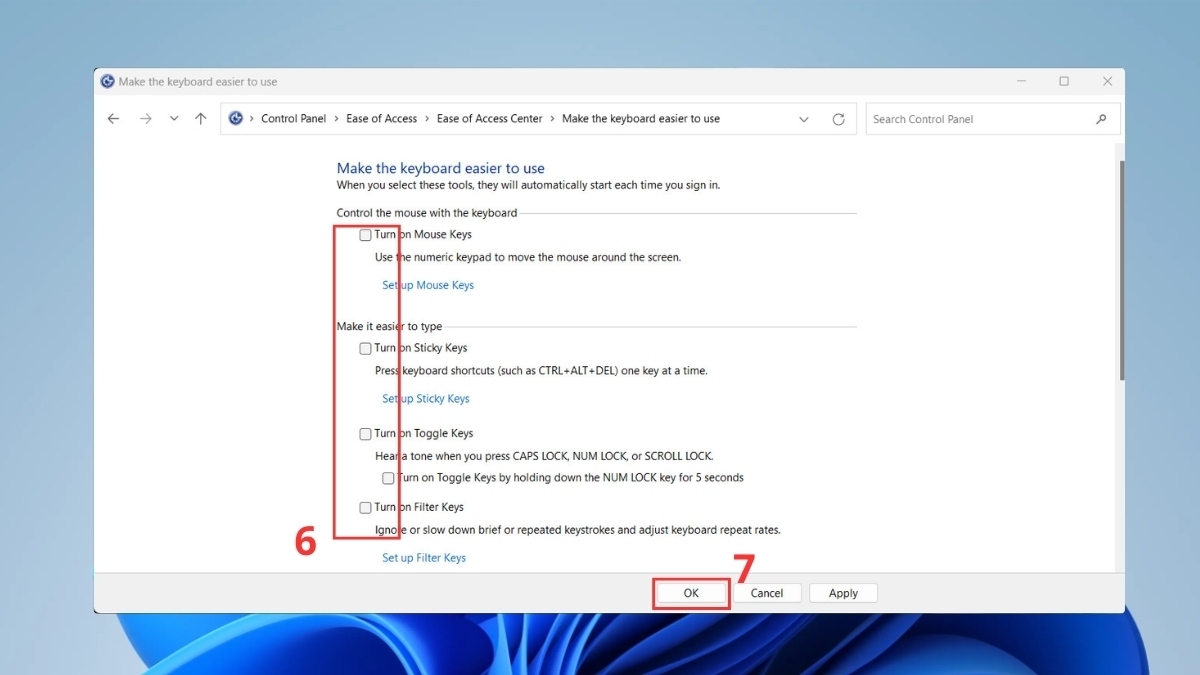Open the Recent locations chevron
Viewport: 1200px width, 675px height.
[x=174, y=119]
